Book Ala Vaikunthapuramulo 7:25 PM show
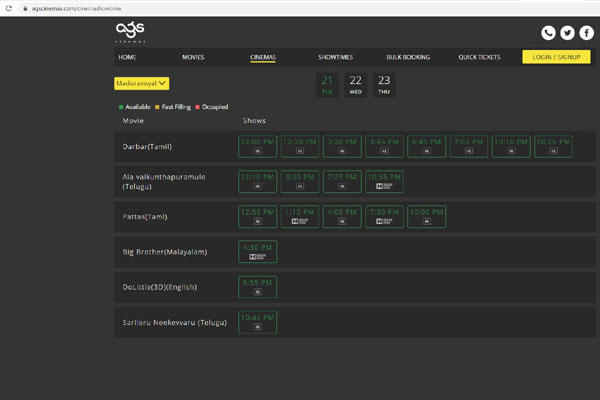600x400 pixels. click(x=342, y=181)
